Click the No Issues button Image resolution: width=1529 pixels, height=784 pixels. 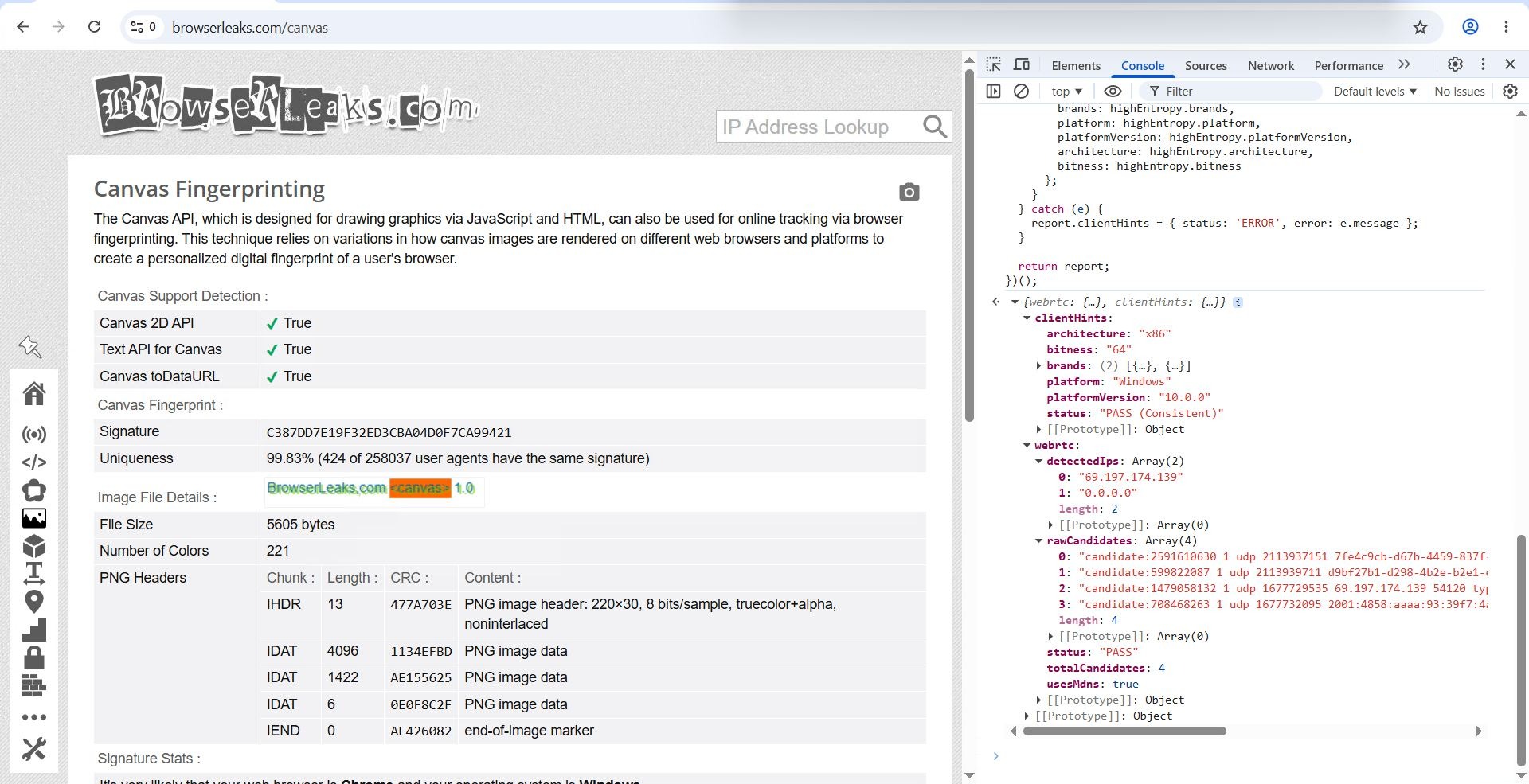click(x=1460, y=91)
